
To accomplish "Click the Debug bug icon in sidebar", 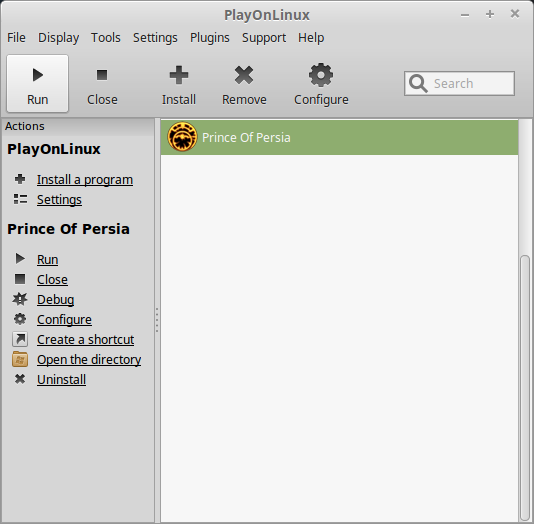I will click(20, 299).
